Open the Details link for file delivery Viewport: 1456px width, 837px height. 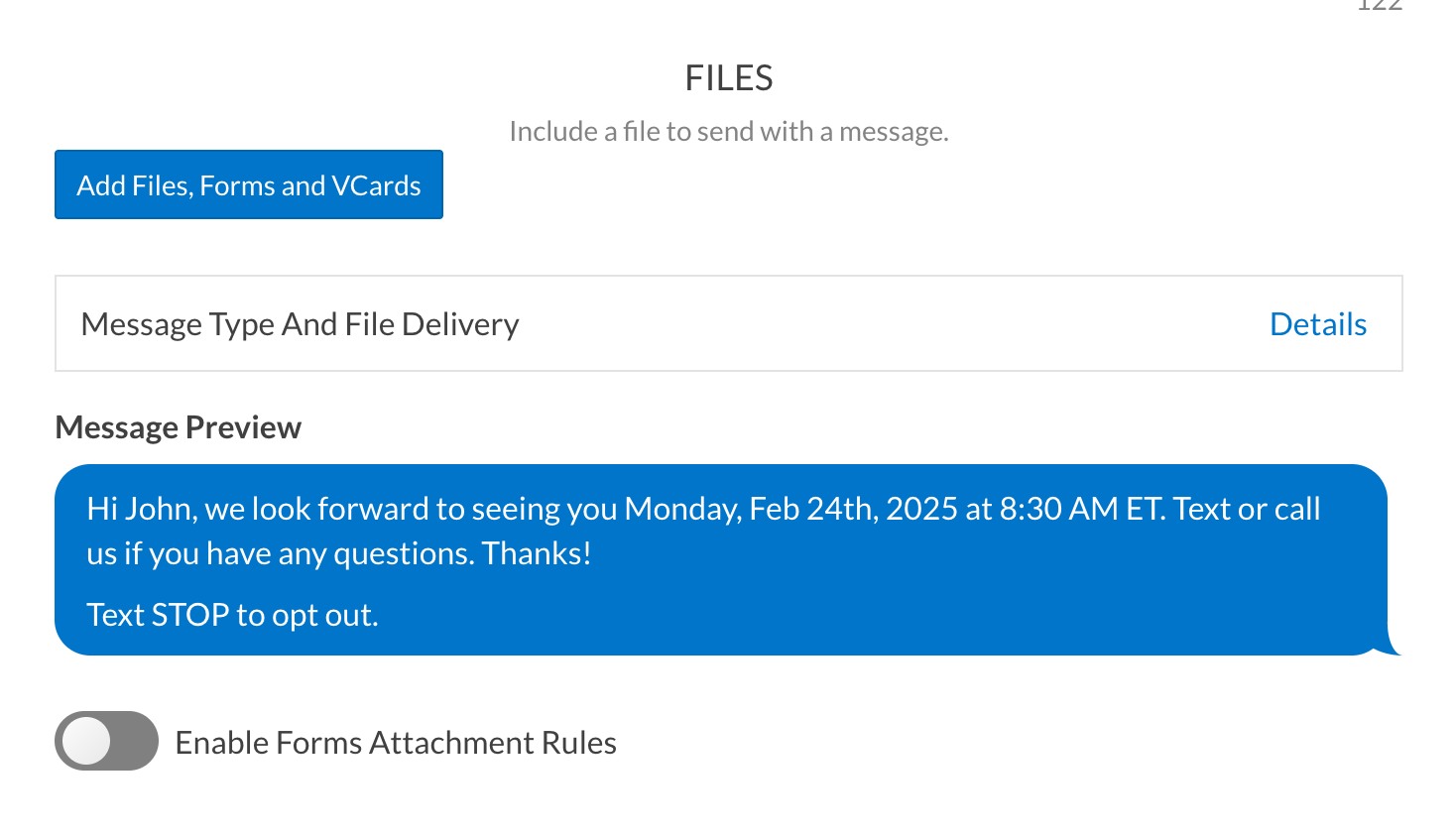[1317, 324]
